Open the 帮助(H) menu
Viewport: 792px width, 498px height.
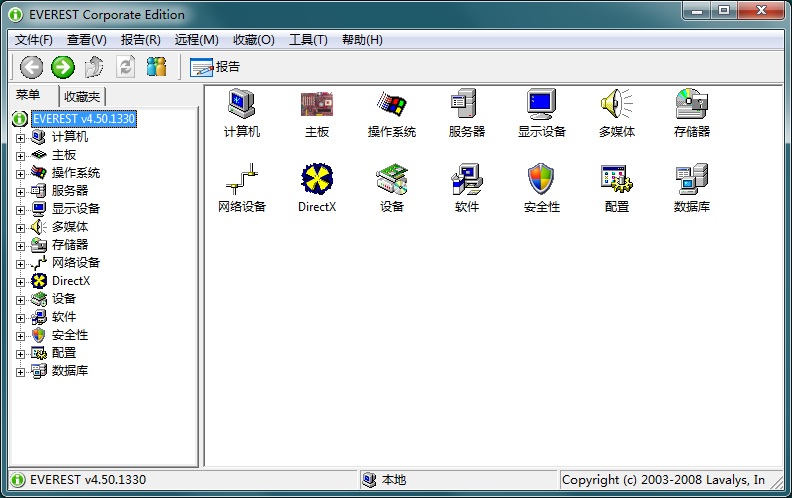[362, 40]
